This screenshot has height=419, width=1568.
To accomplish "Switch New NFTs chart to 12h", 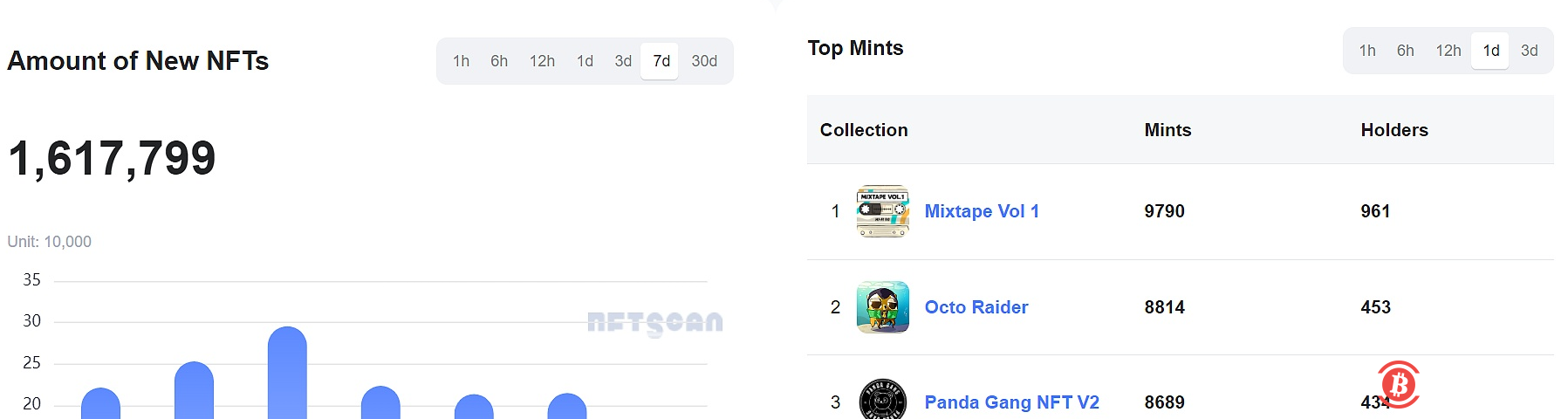I will point(542,61).
